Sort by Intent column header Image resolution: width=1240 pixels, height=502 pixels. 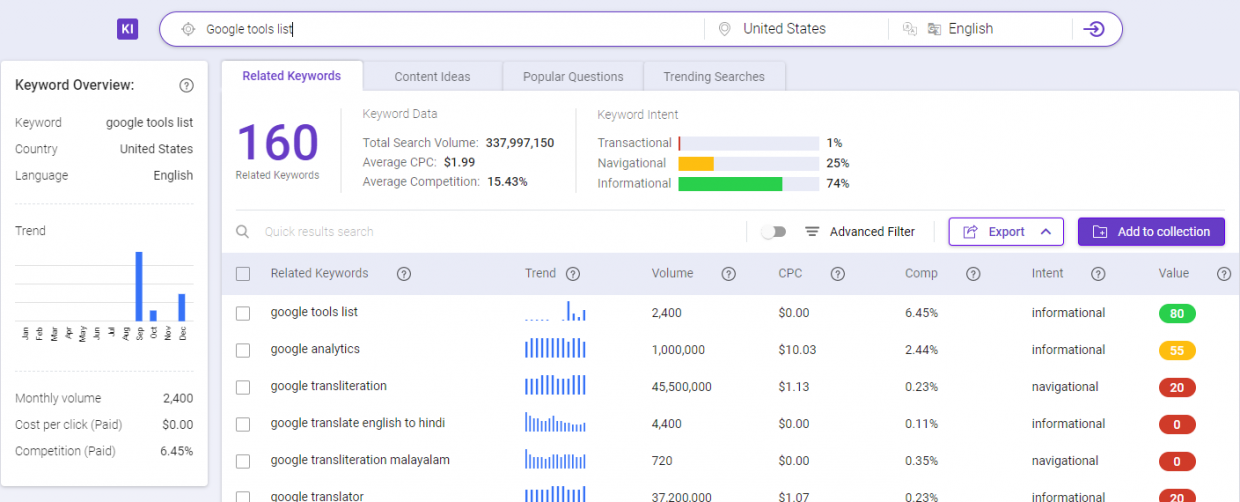coord(1048,274)
